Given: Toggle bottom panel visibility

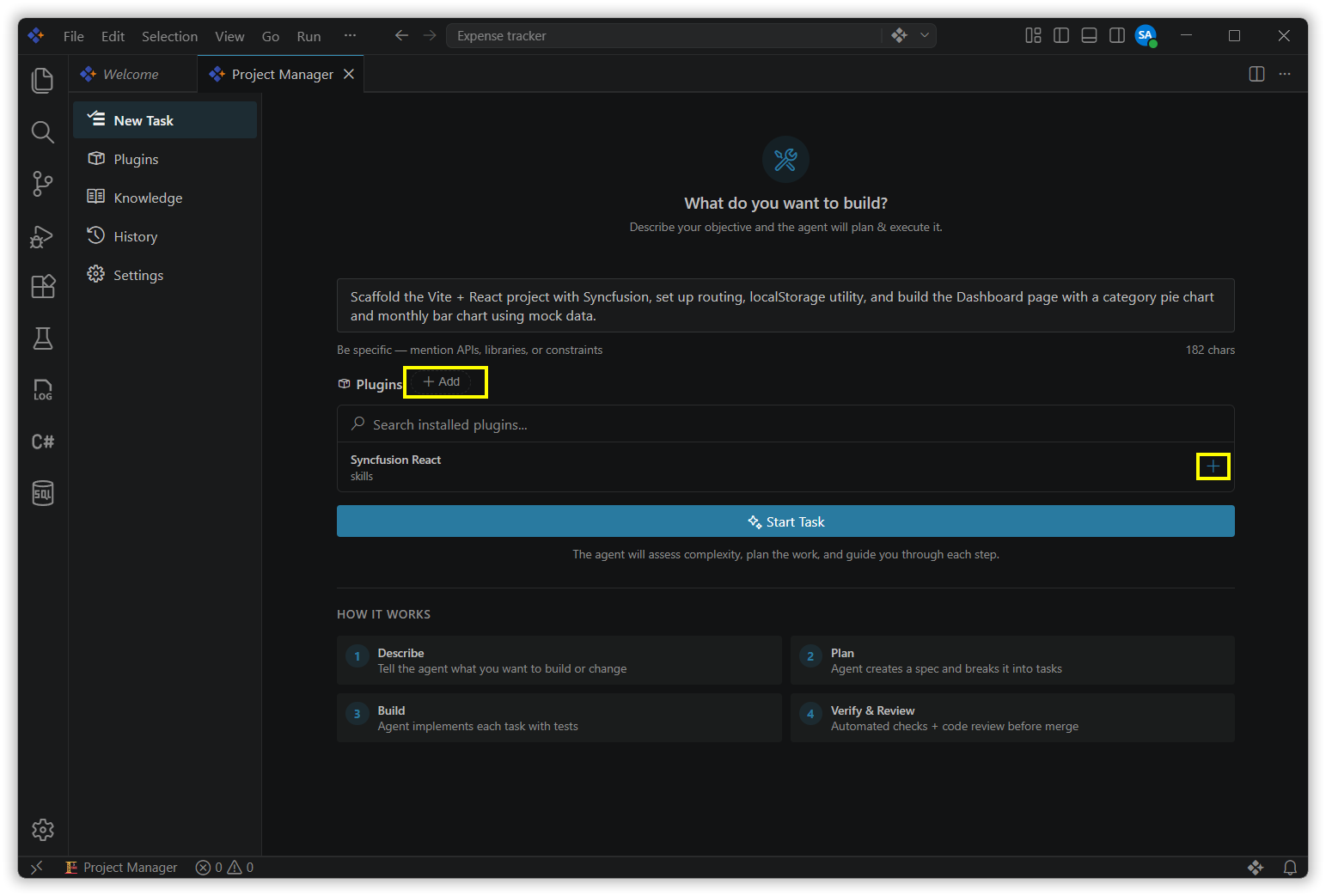Looking at the screenshot, I should tap(1089, 35).
